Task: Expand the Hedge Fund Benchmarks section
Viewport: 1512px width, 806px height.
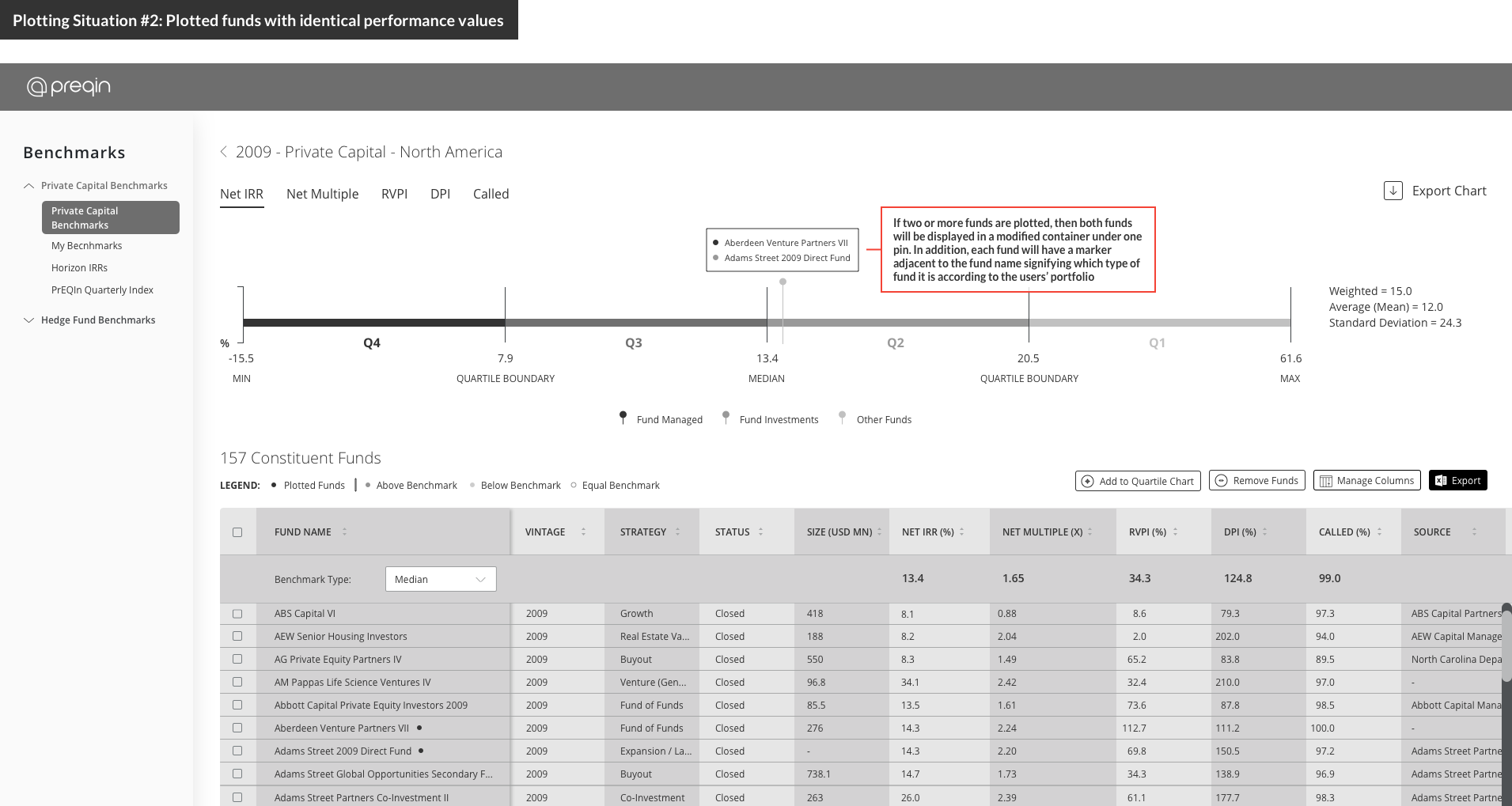Action: (x=28, y=320)
